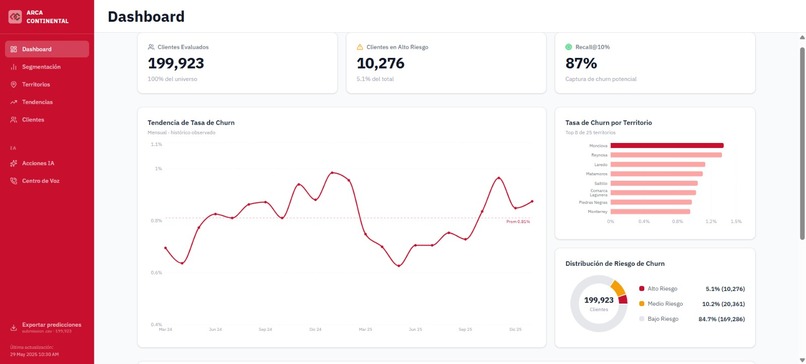Click 'Captura de churn potencial' caption

pos(601,79)
